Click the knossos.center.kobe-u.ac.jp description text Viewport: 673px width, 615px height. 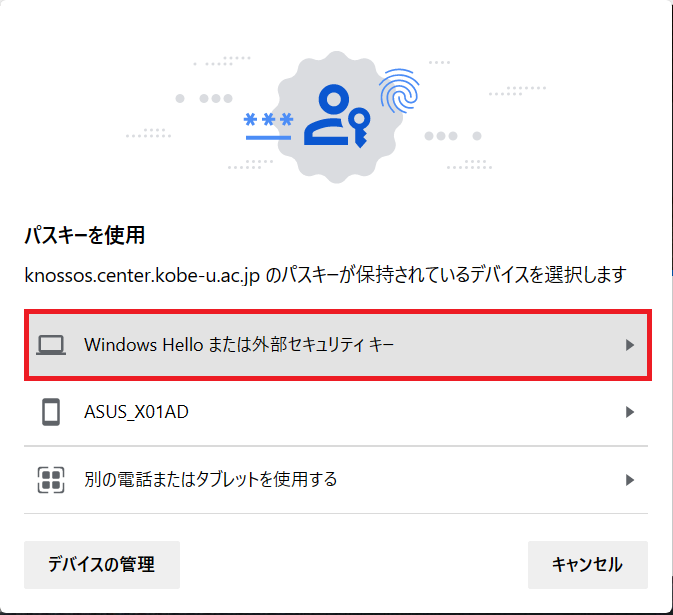click(x=325, y=275)
